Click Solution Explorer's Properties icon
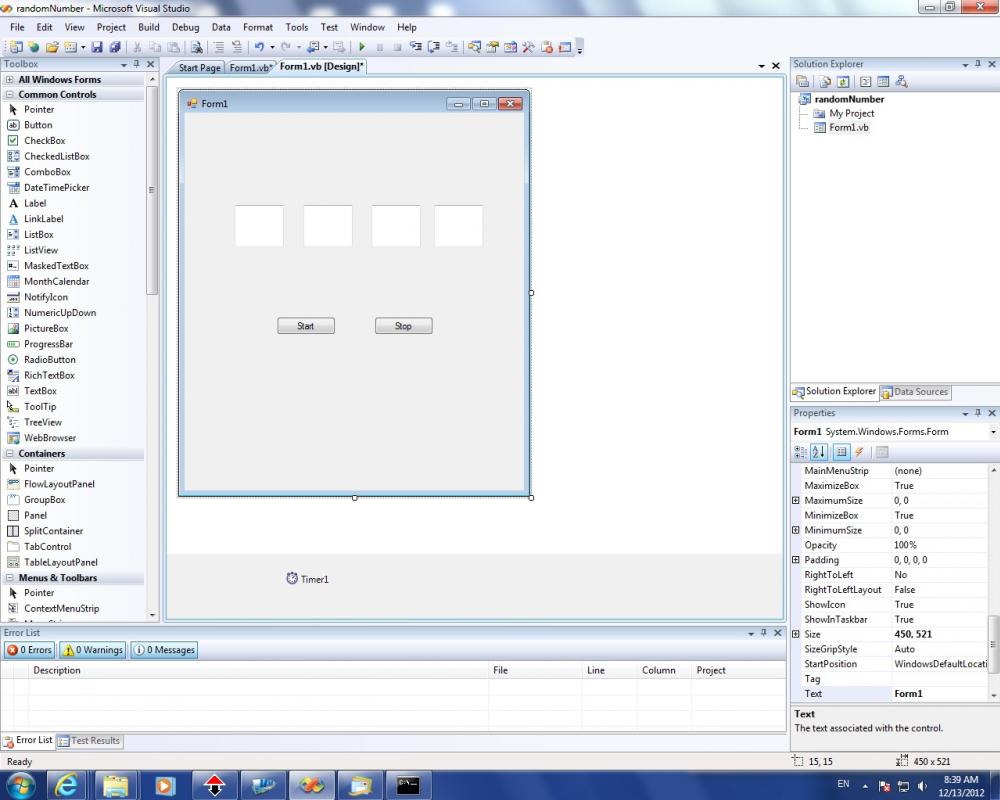This screenshot has height=800, width=1000. point(803,81)
